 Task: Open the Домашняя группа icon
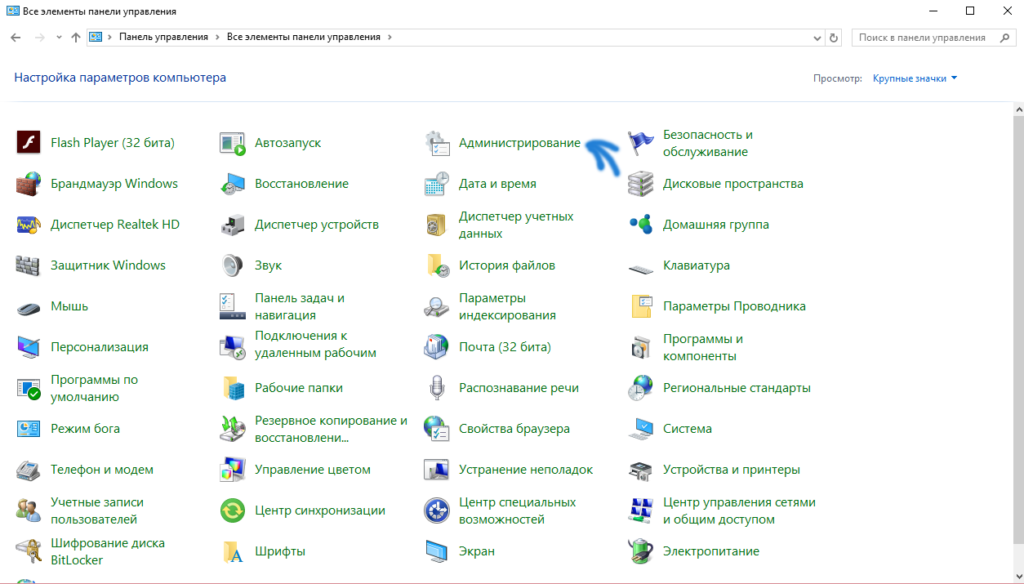[x=641, y=225]
